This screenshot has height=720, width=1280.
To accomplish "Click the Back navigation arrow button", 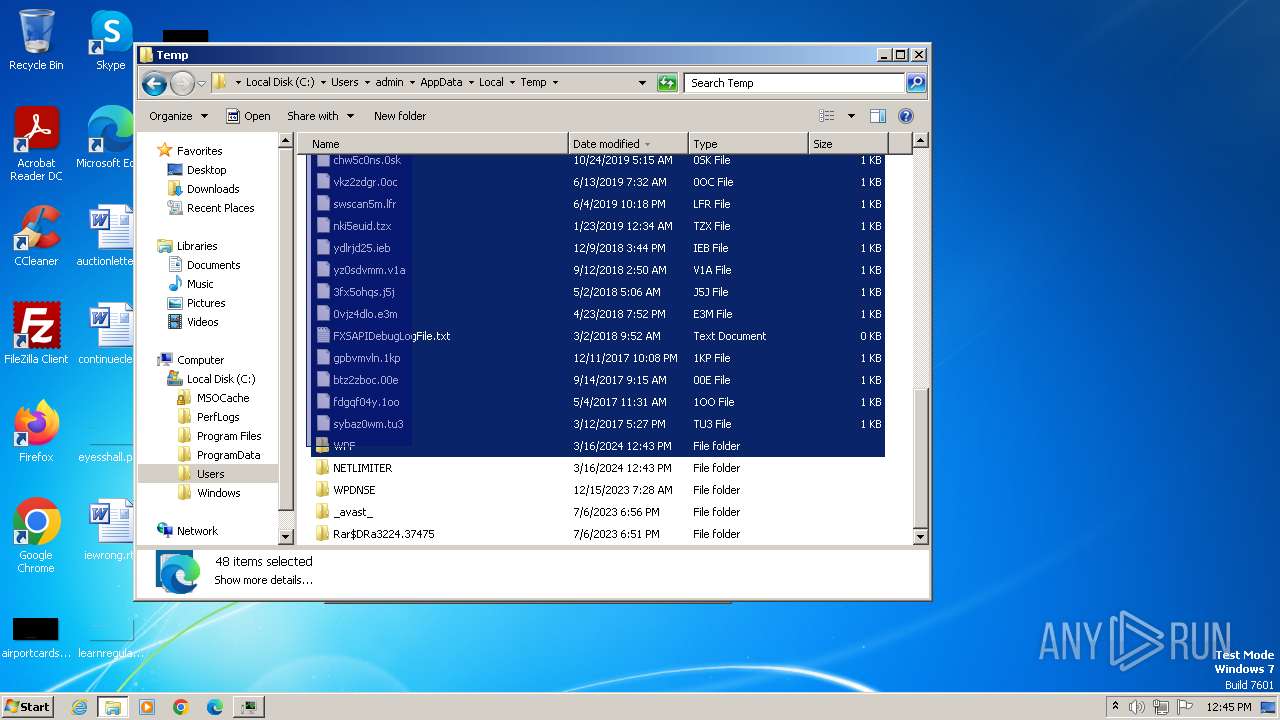I will point(154,83).
